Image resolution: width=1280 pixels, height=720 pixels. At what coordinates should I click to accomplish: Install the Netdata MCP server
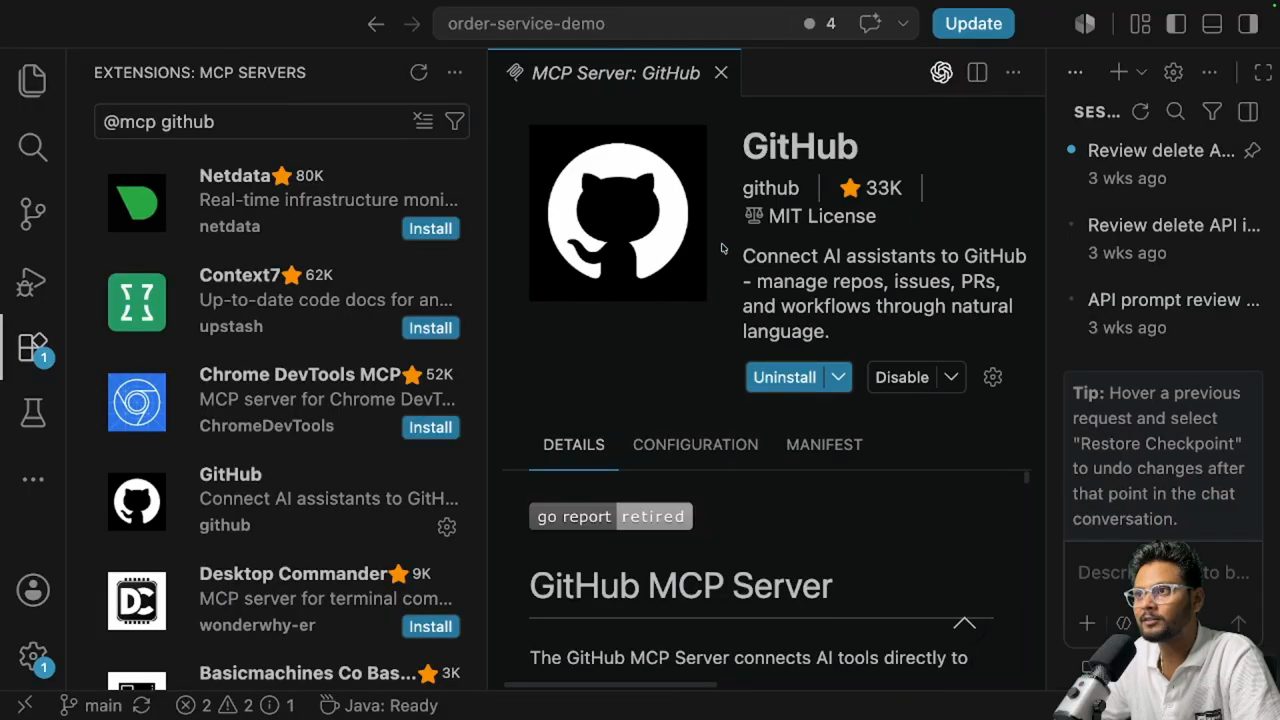pyautogui.click(x=430, y=228)
